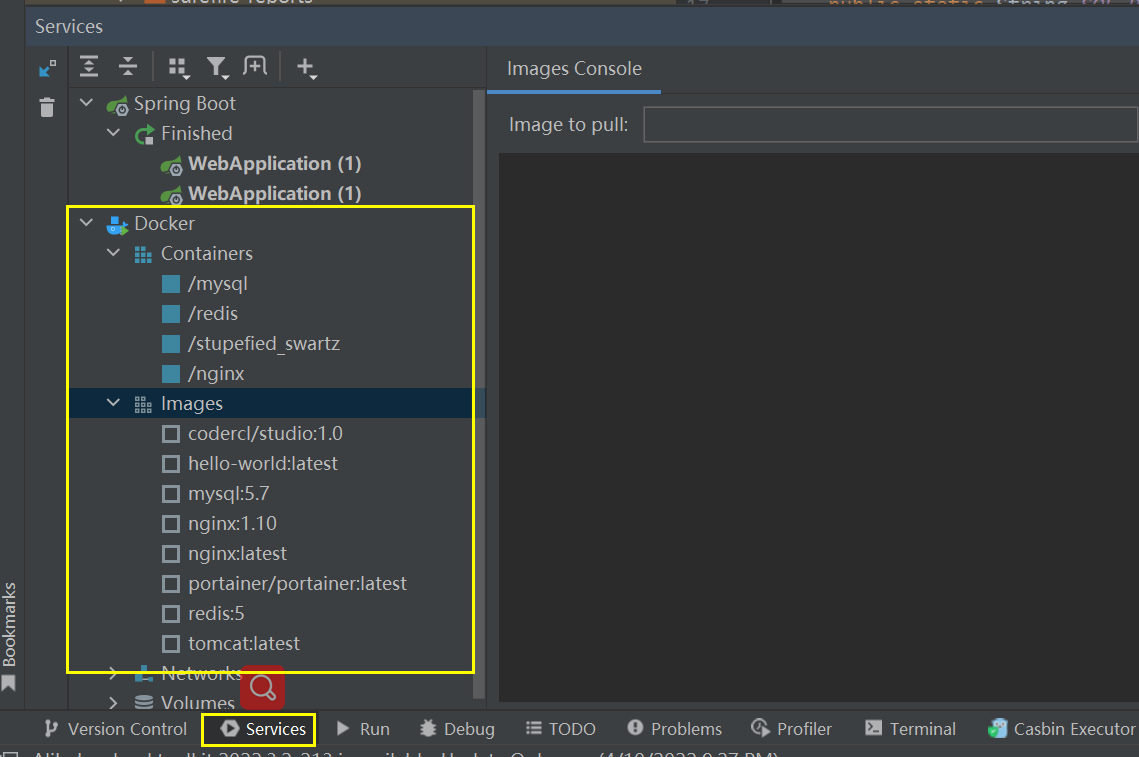Click the hide Services panel arrow icon

point(47,68)
